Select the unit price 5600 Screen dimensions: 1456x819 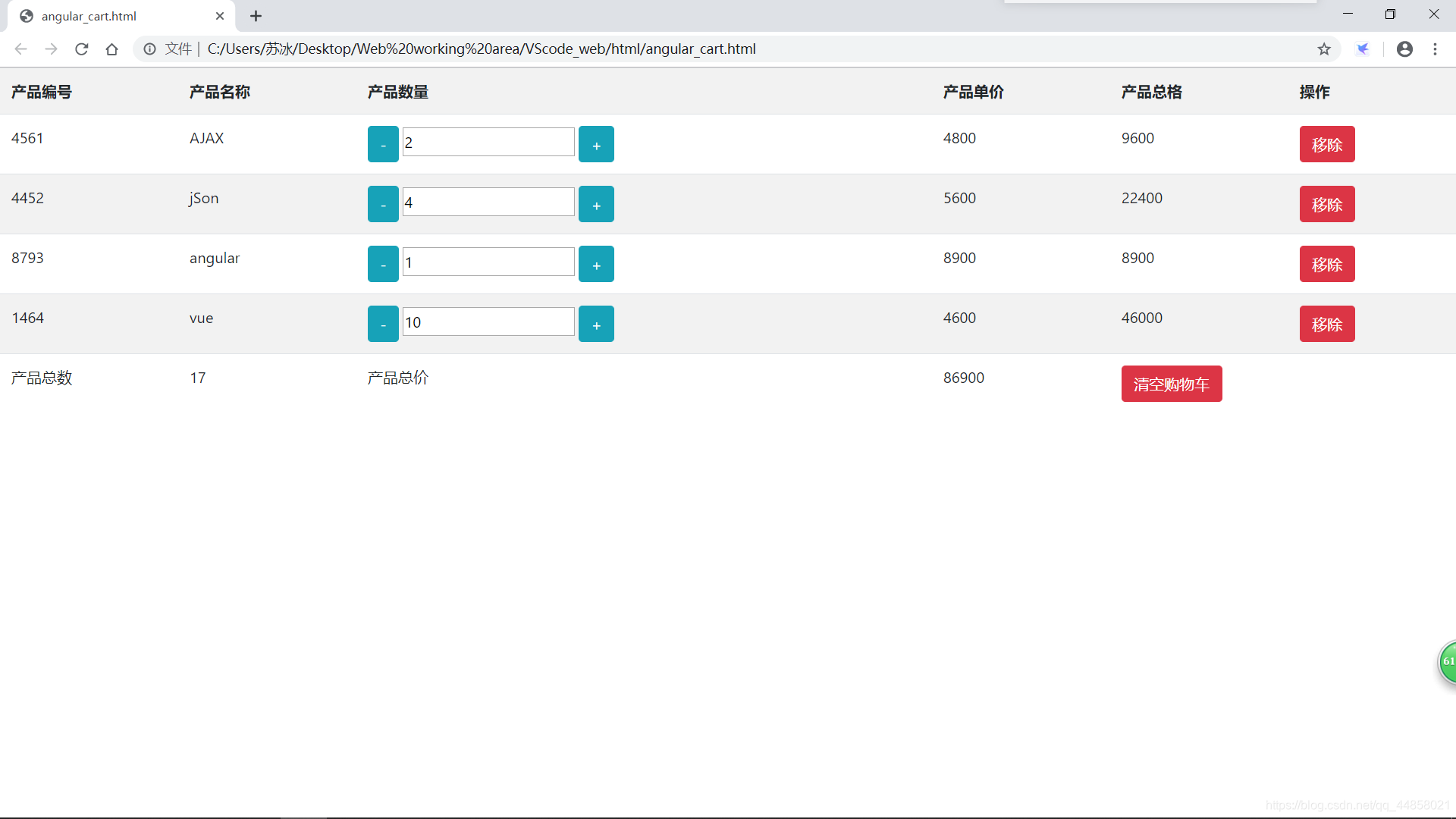pos(959,198)
